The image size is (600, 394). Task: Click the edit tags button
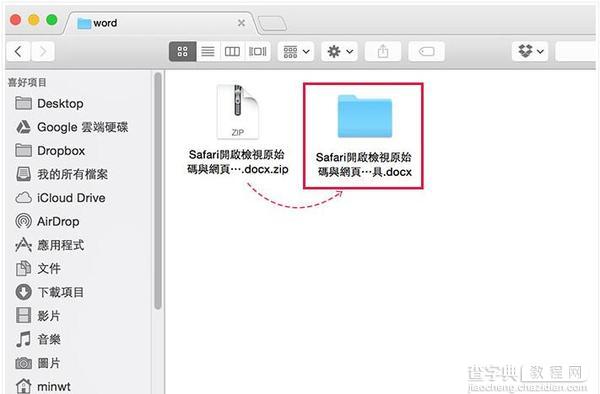(426, 51)
